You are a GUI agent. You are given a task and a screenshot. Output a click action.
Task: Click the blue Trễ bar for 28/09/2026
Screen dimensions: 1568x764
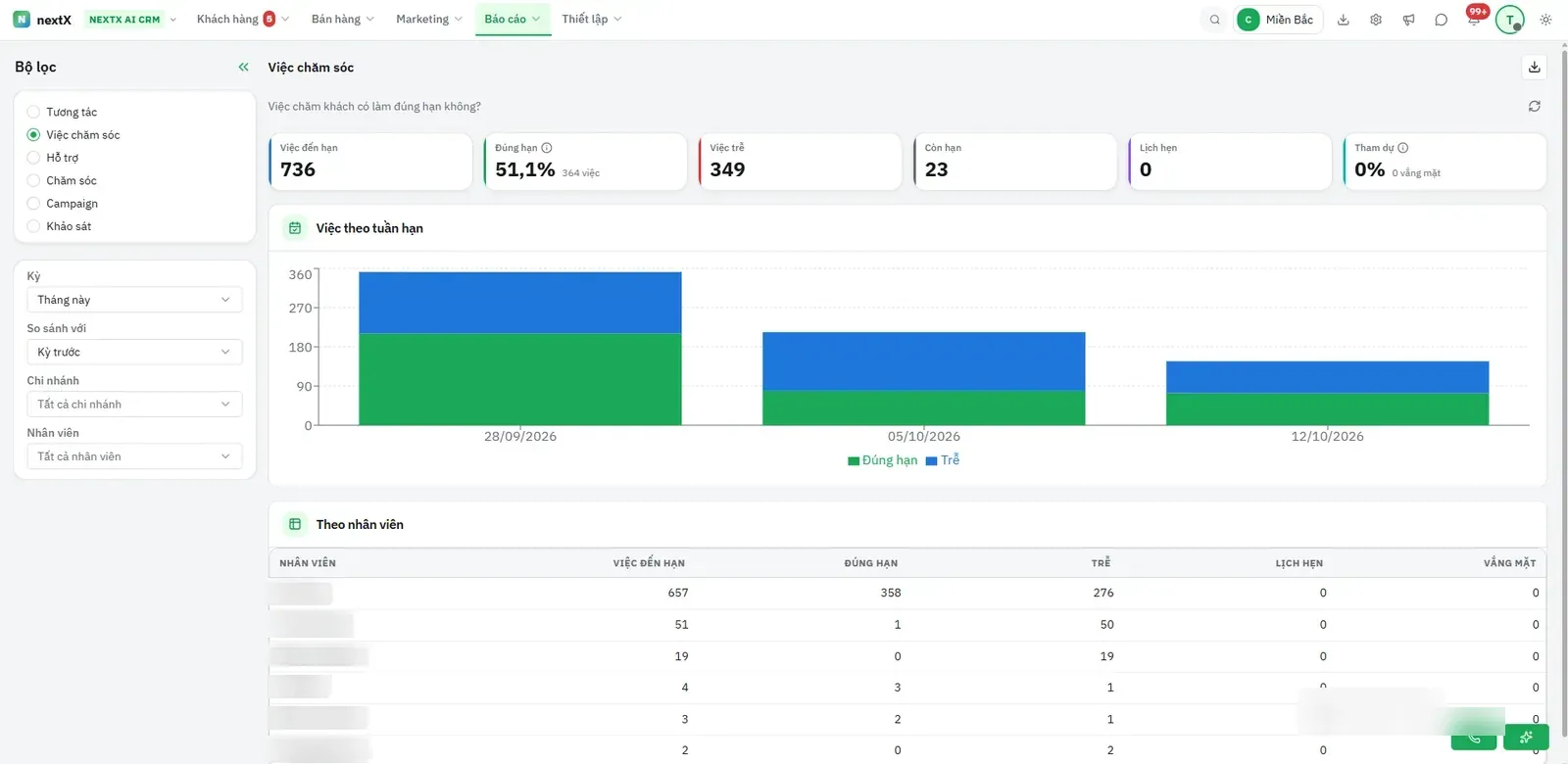pos(519,303)
